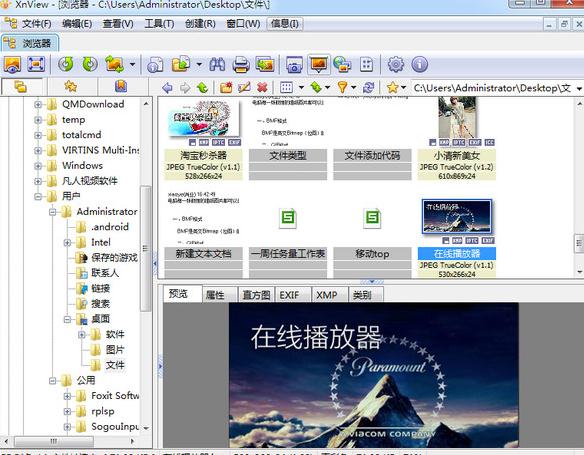Rotate image right with green arrow icon
Image resolution: width=584 pixels, height=455 pixels.
(90, 64)
